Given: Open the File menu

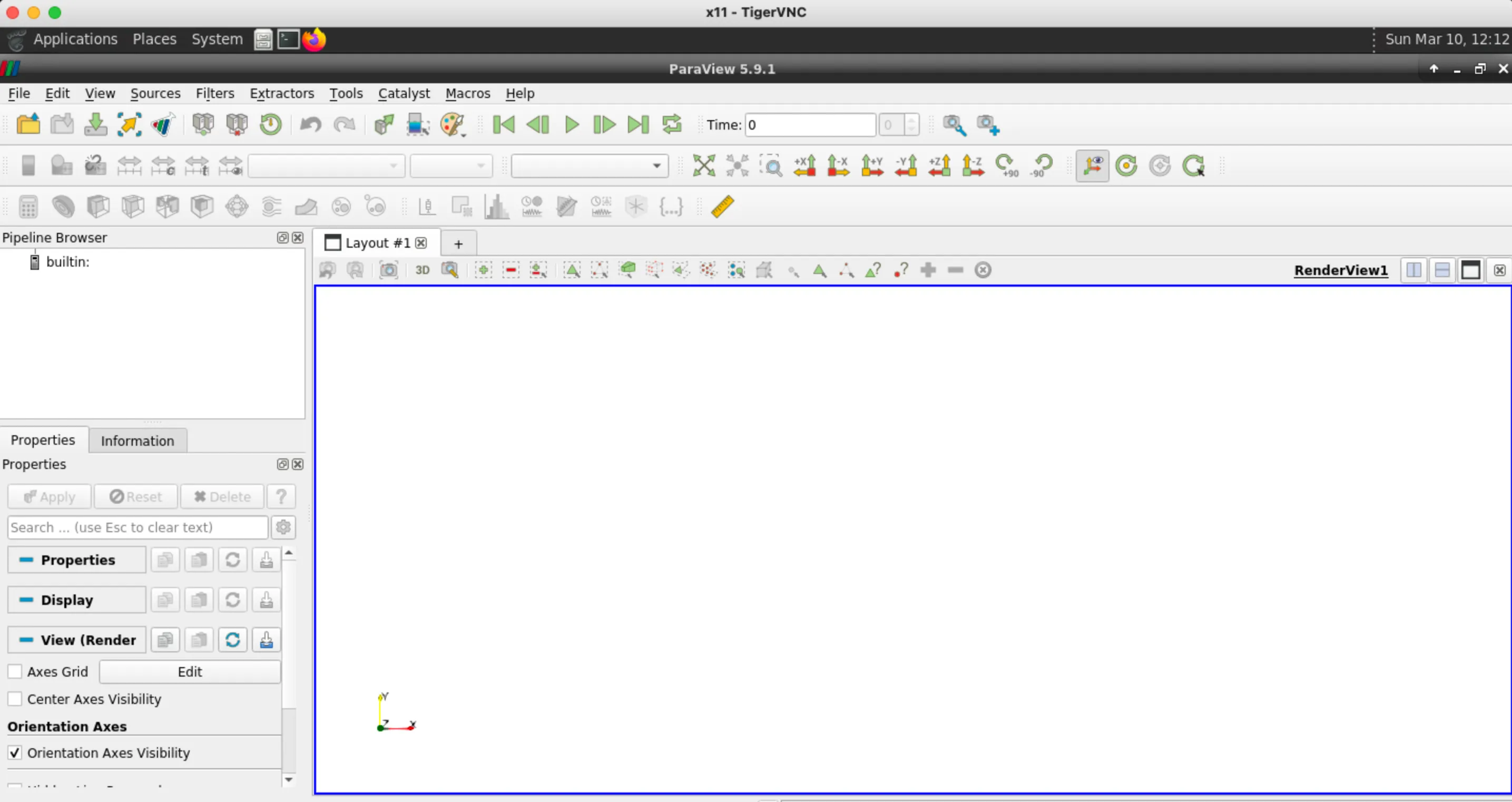Looking at the screenshot, I should (x=19, y=93).
